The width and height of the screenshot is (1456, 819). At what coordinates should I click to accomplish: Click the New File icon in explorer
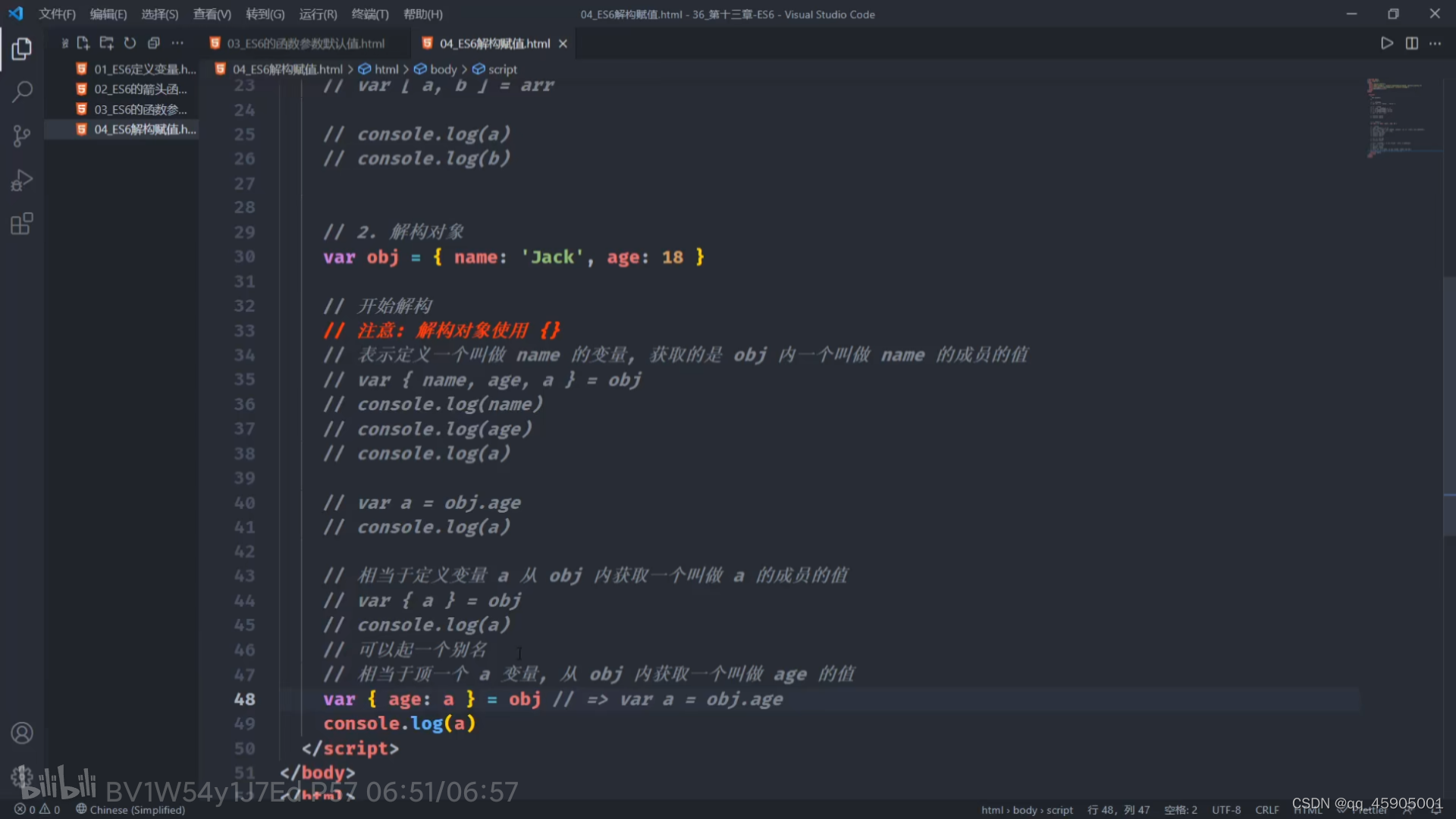[x=83, y=43]
